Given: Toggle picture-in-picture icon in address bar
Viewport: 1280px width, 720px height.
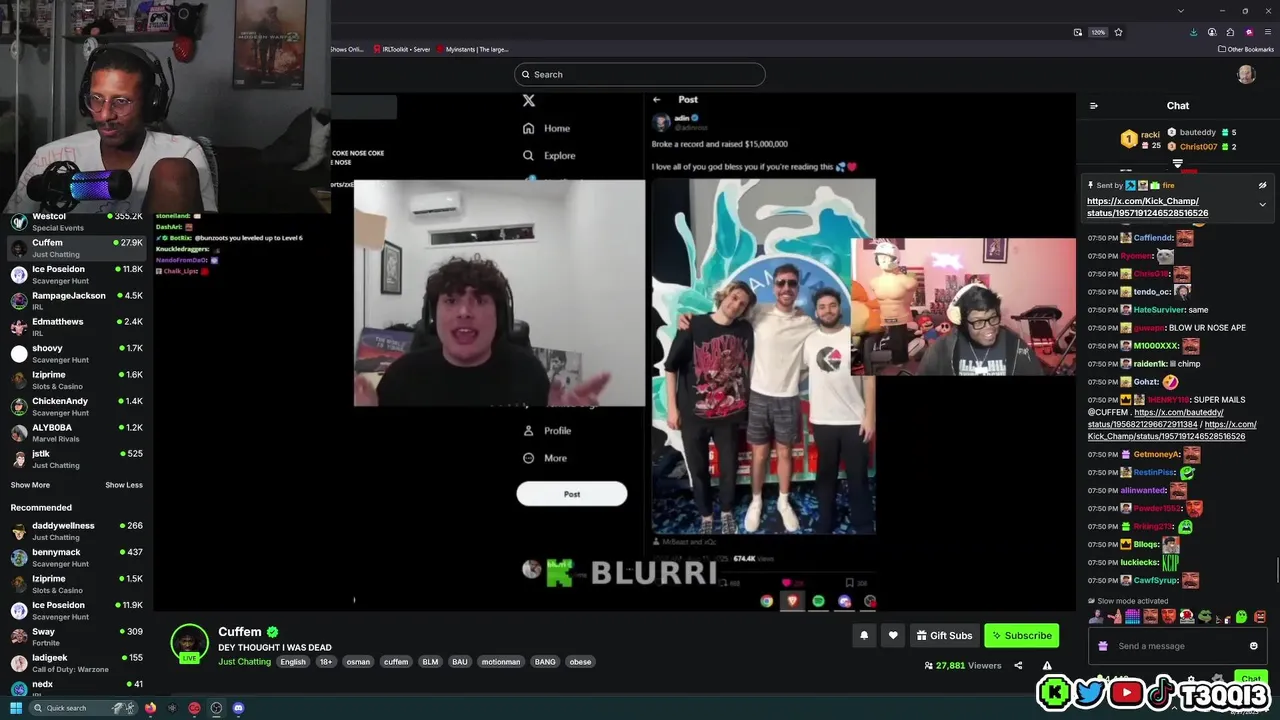Looking at the screenshot, I should point(1077,32).
